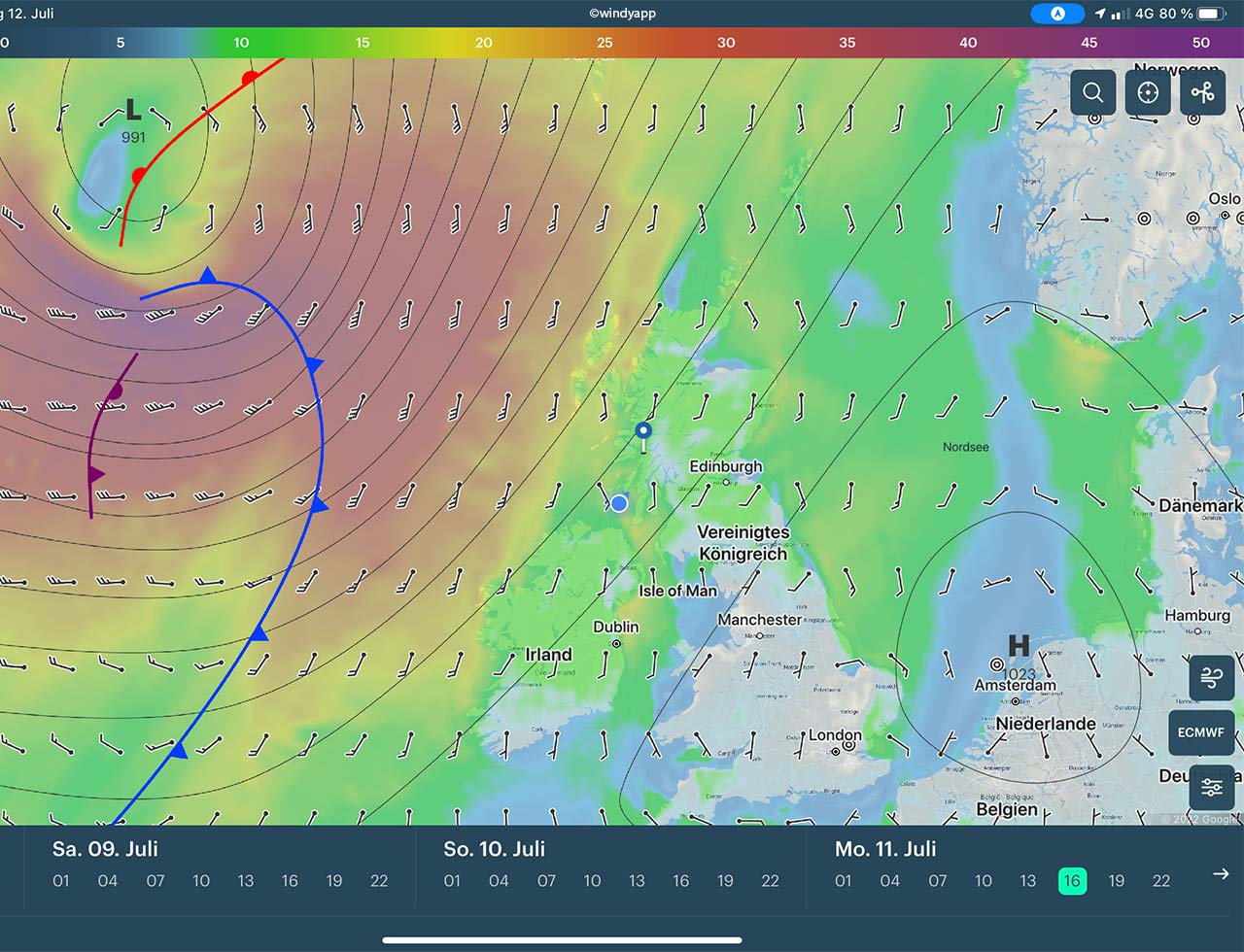Select hour 01 on Sa. 09. Juli
The width and height of the screenshot is (1244, 952).
pyautogui.click(x=61, y=881)
